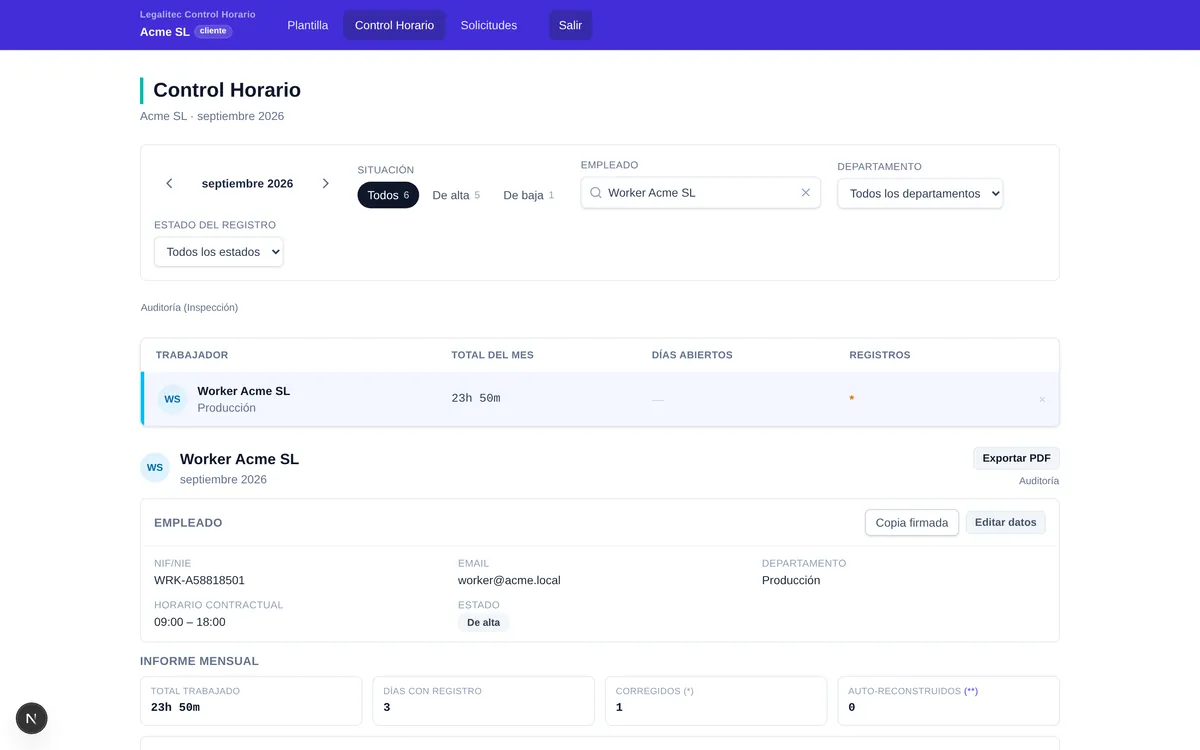Log out with the Salir button
Image resolution: width=1200 pixels, height=750 pixels.
pyautogui.click(x=570, y=25)
